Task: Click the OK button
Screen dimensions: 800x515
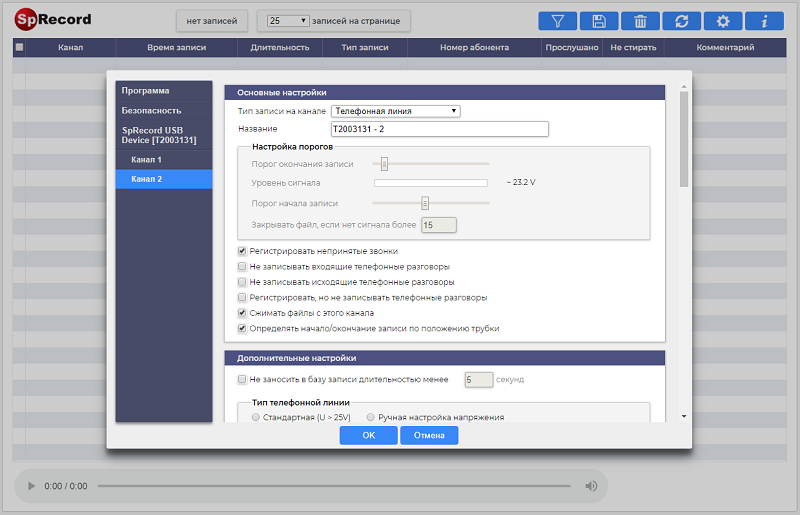Action: (368, 435)
